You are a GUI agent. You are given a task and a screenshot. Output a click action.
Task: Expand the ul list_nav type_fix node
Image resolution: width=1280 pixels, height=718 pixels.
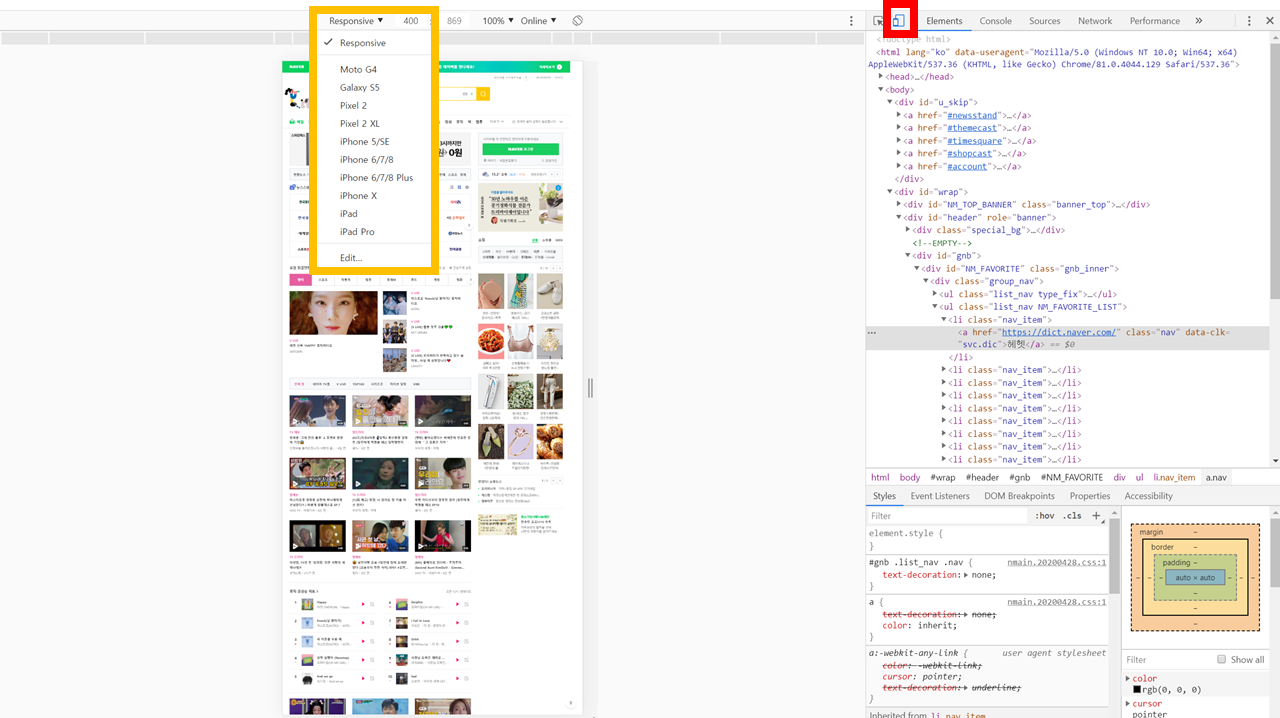(936, 294)
